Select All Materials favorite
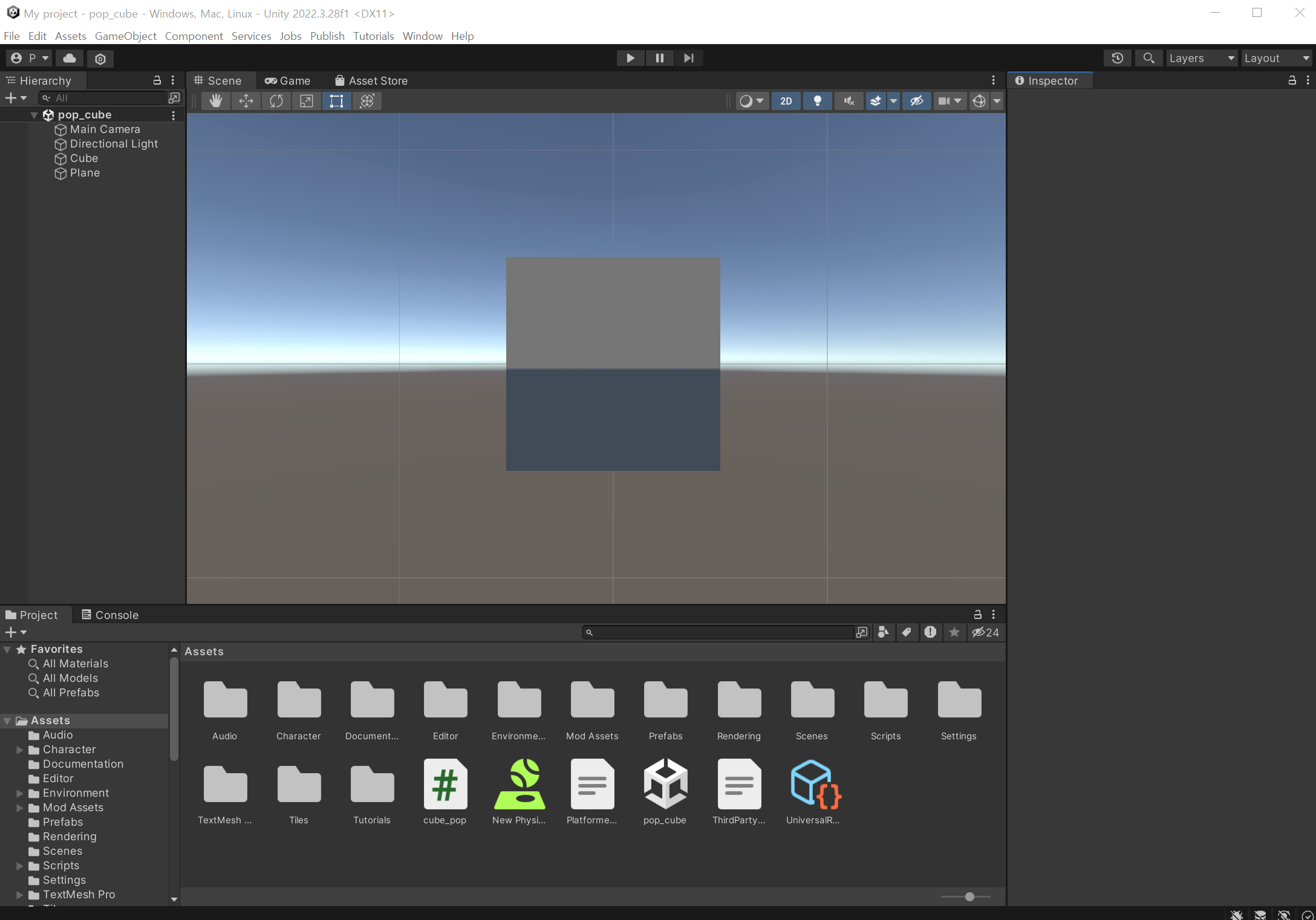Viewport: 1316px width, 920px height. coord(75,664)
